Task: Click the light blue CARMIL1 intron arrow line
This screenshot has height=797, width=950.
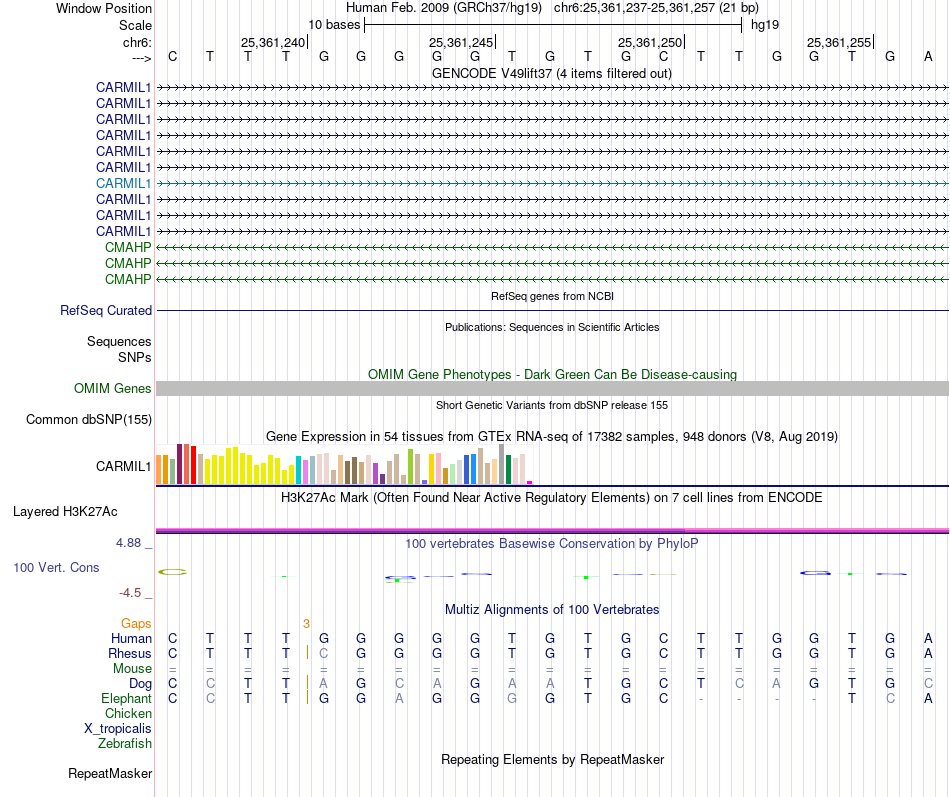Action: [x=552, y=183]
